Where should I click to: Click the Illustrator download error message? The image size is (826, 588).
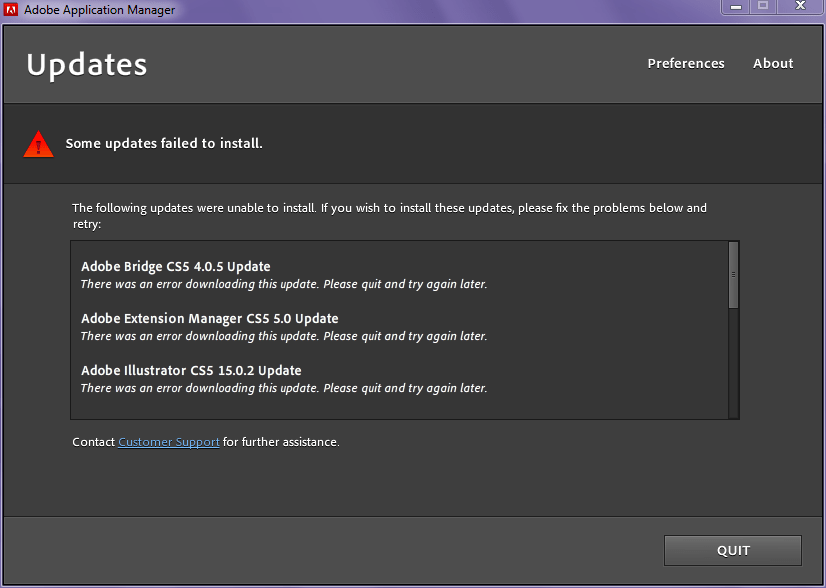(284, 388)
